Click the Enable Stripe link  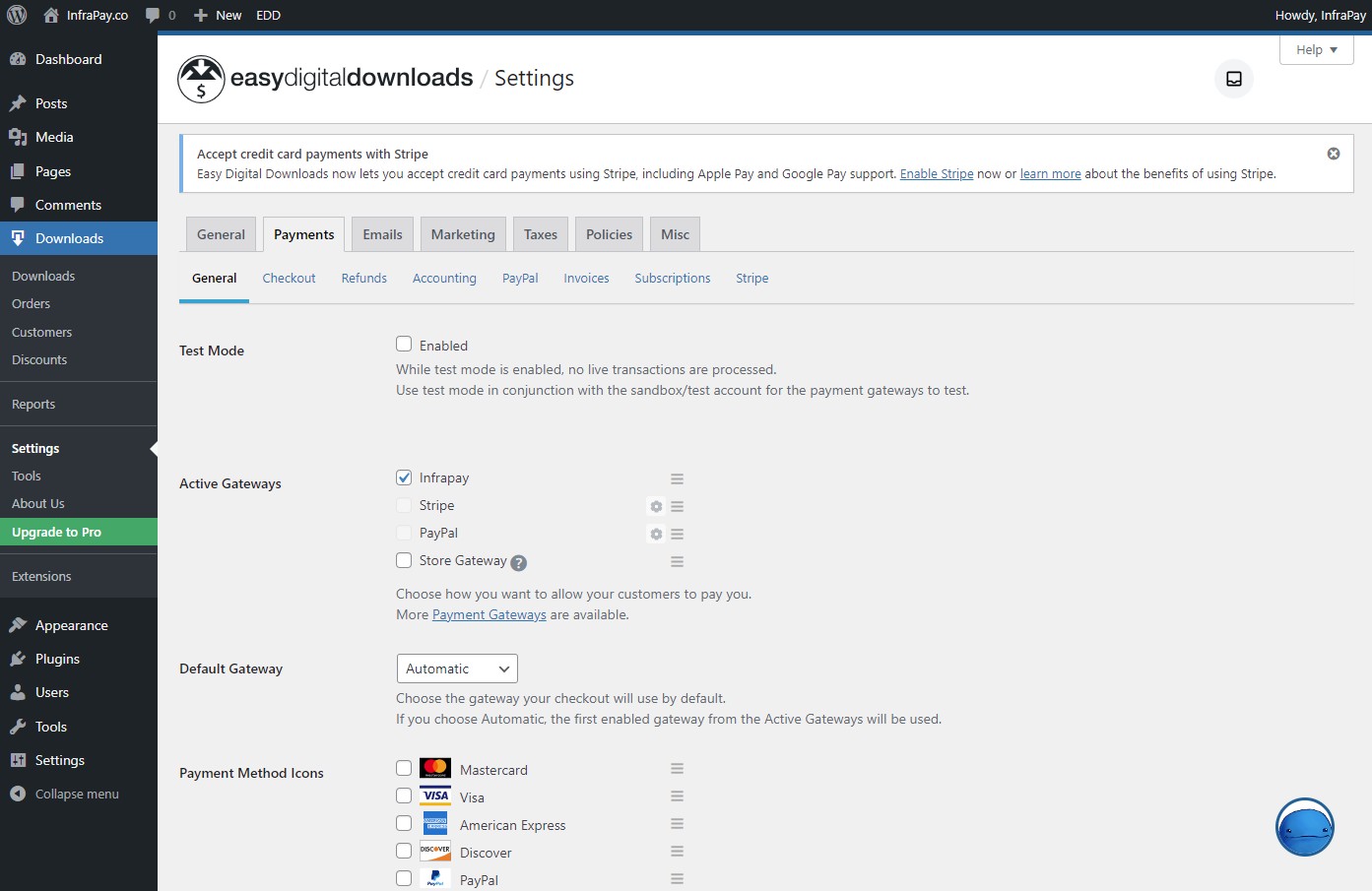(937, 174)
